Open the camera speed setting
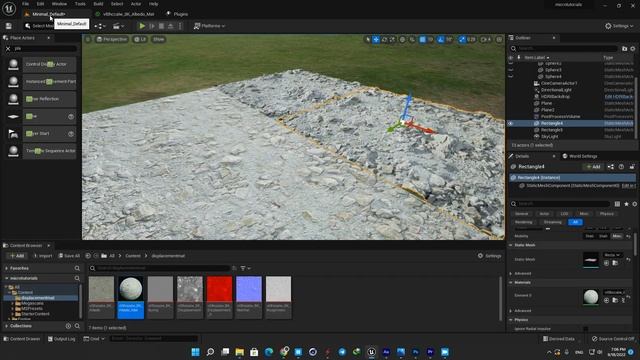This screenshot has height=360, width=640. click(486, 40)
